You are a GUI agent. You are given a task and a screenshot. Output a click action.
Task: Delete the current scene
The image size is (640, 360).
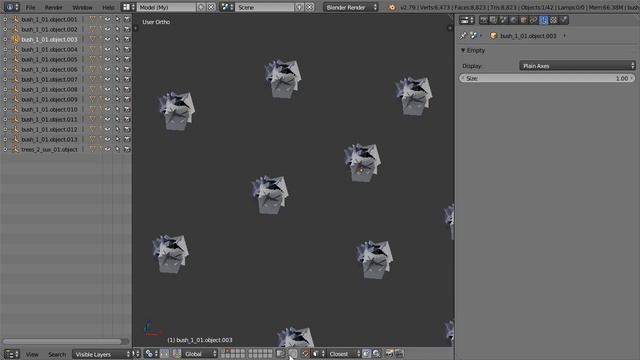point(309,7)
